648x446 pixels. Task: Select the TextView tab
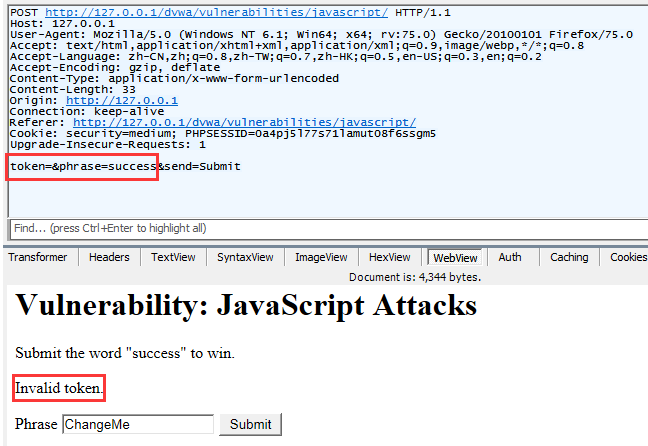pos(173,257)
